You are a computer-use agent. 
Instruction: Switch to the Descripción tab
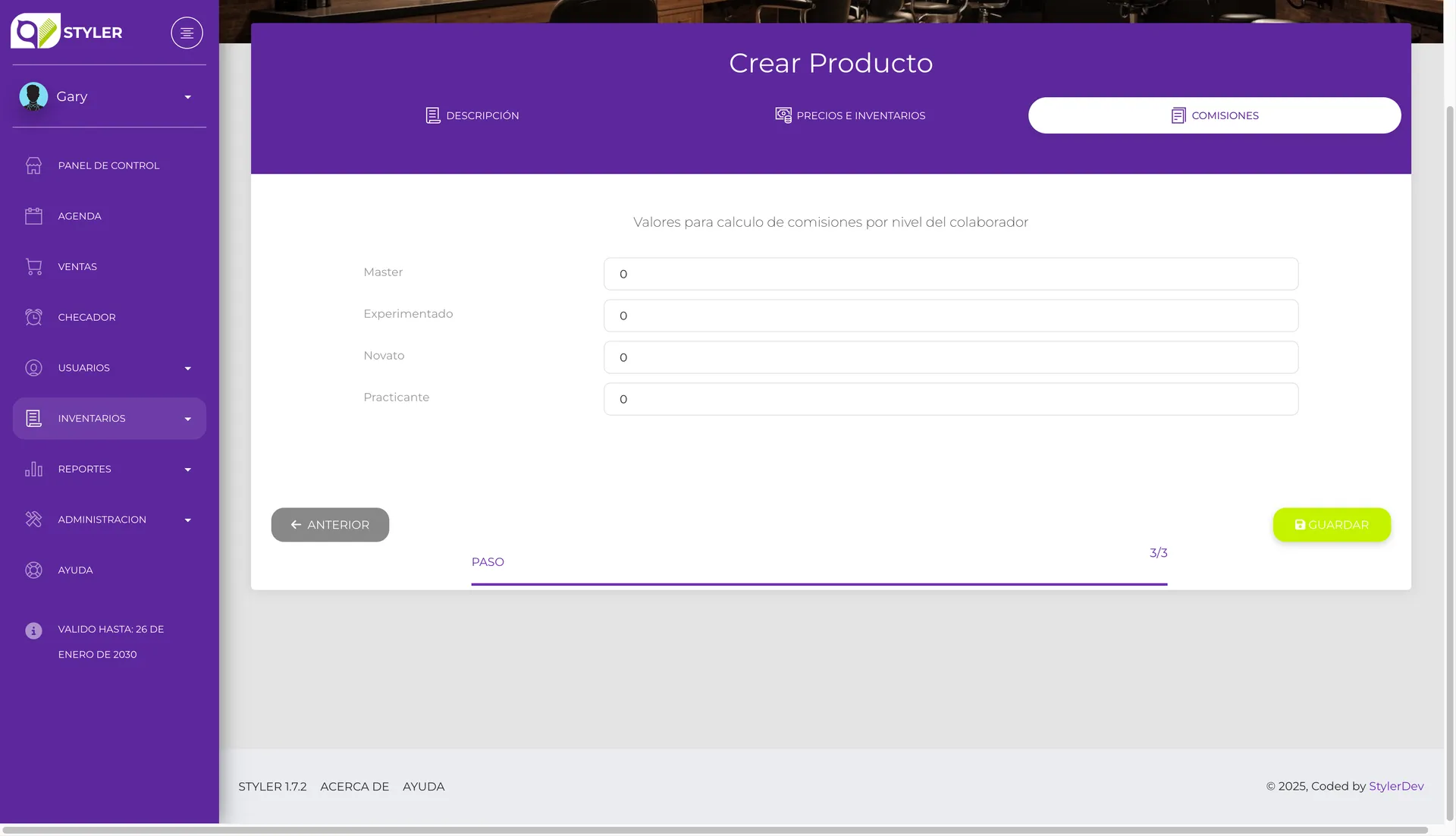tap(472, 115)
